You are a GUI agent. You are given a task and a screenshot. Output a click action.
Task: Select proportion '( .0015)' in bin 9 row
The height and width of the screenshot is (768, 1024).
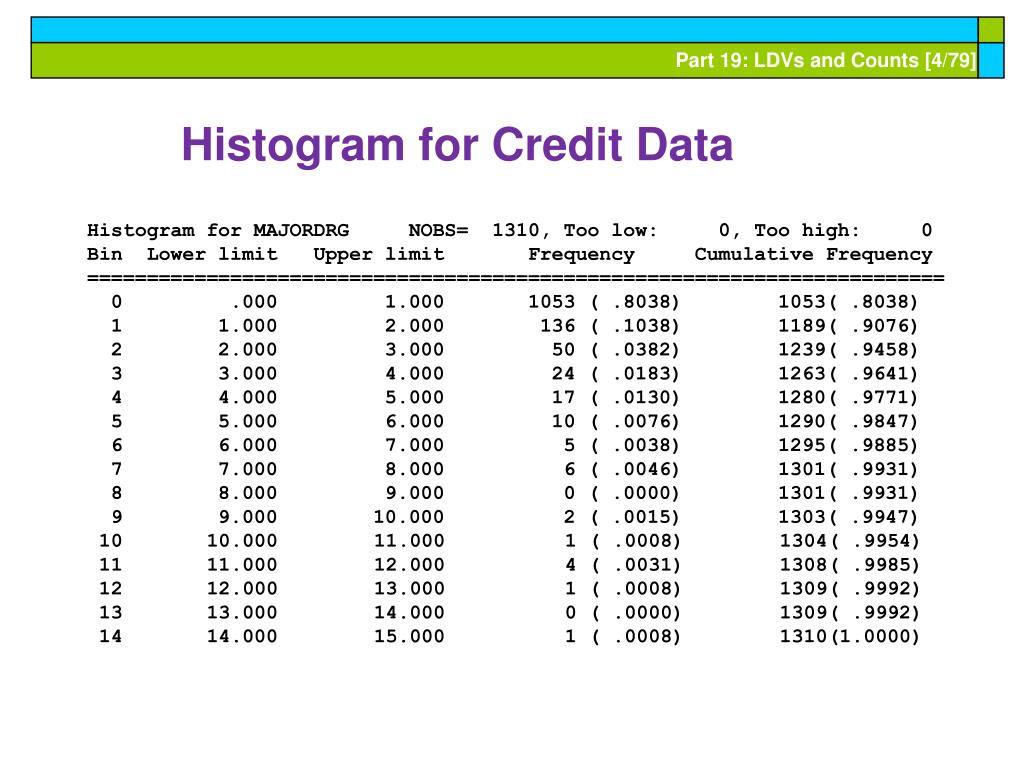pos(635,517)
